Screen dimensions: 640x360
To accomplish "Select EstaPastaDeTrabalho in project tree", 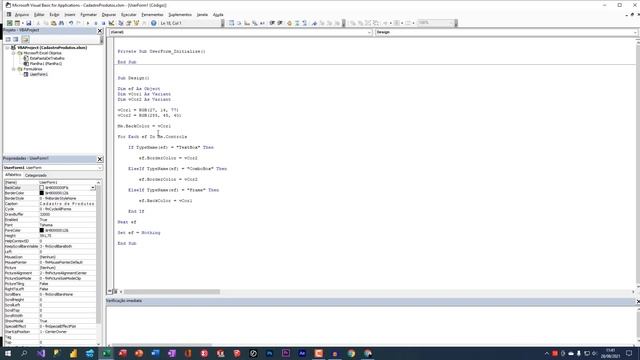I will [x=47, y=58].
